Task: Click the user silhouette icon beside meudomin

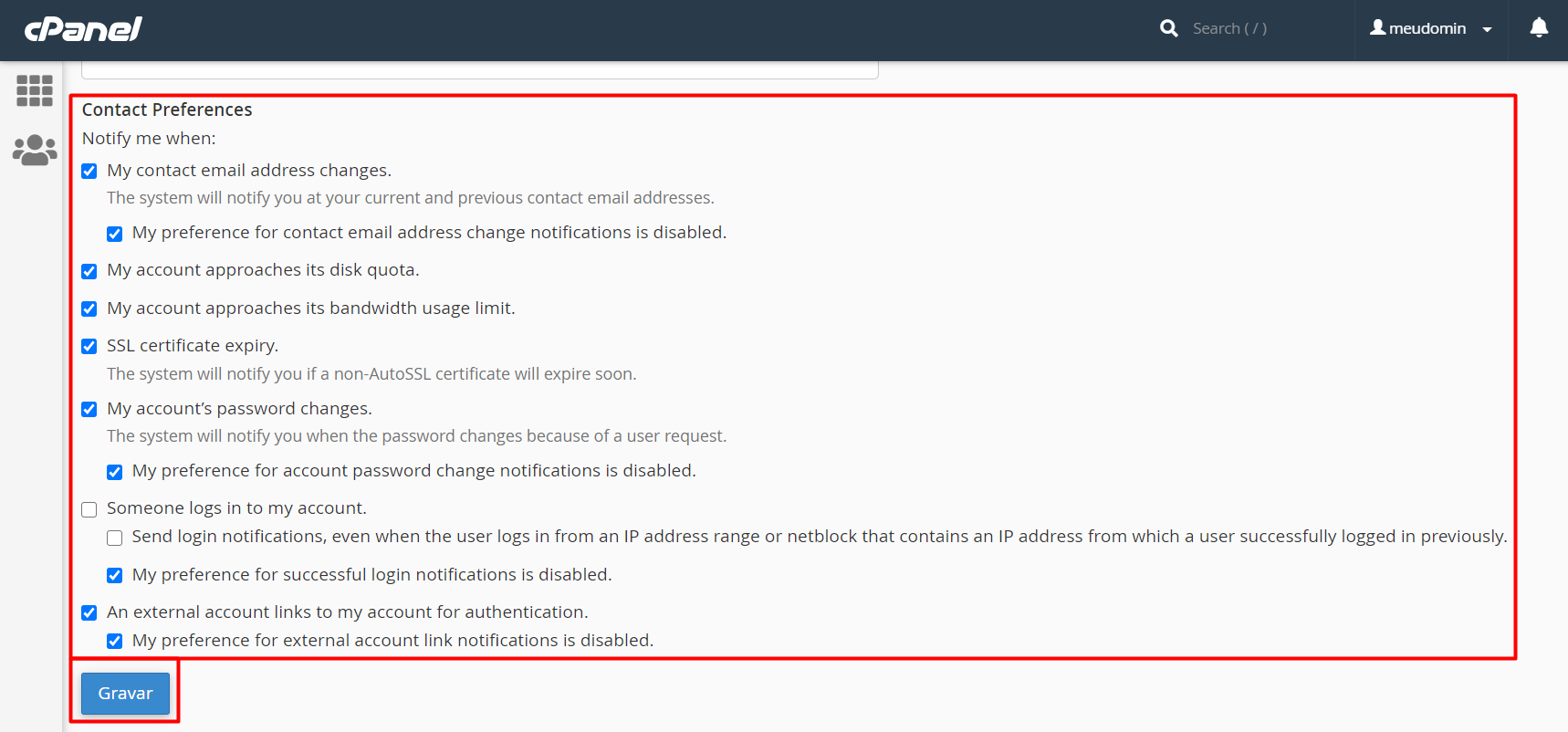Action: click(1377, 27)
